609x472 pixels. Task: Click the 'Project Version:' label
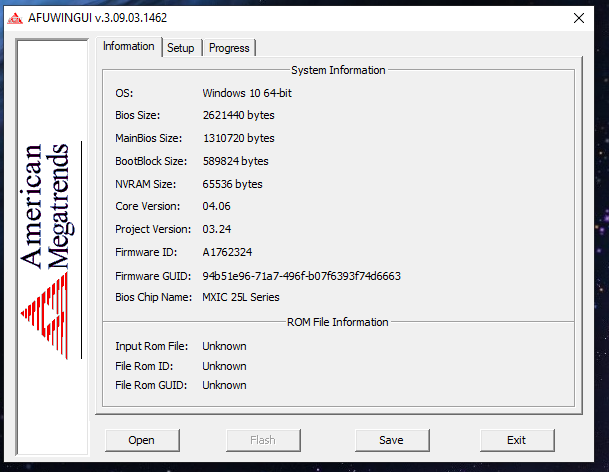[153, 230]
